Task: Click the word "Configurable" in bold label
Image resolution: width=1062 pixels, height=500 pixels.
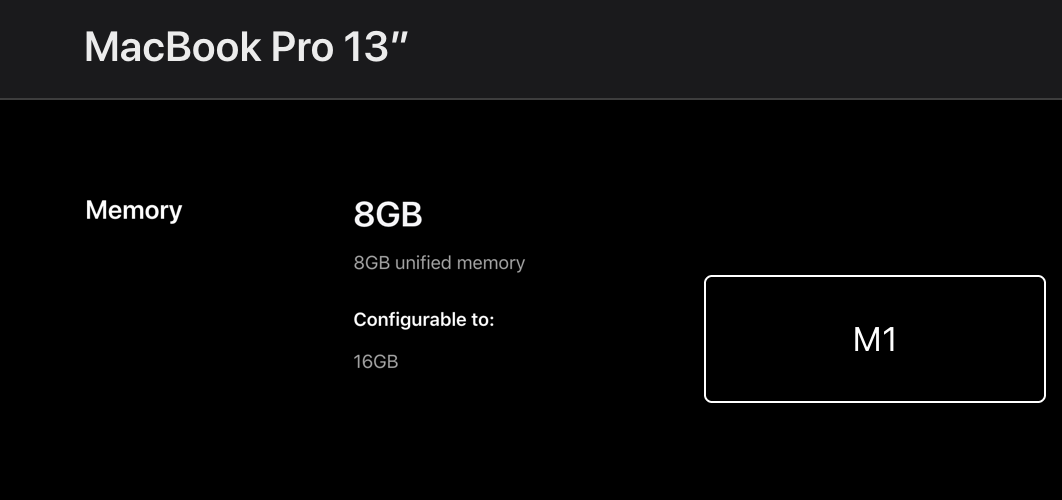Action: tap(404, 319)
